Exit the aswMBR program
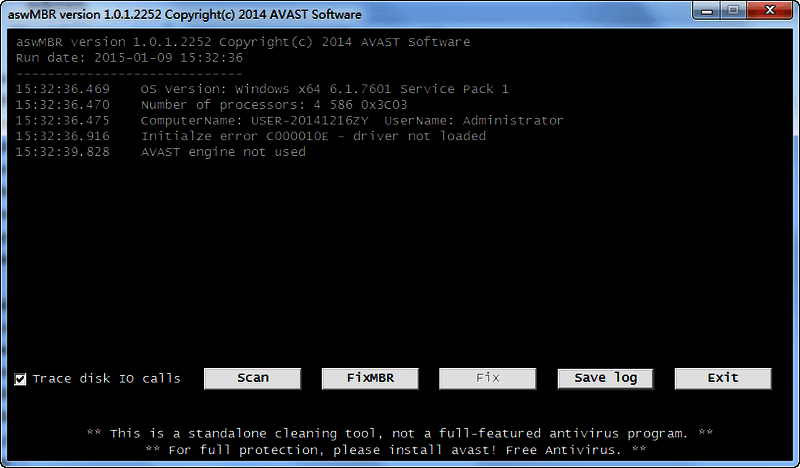This screenshot has height=468, width=800. click(x=722, y=378)
